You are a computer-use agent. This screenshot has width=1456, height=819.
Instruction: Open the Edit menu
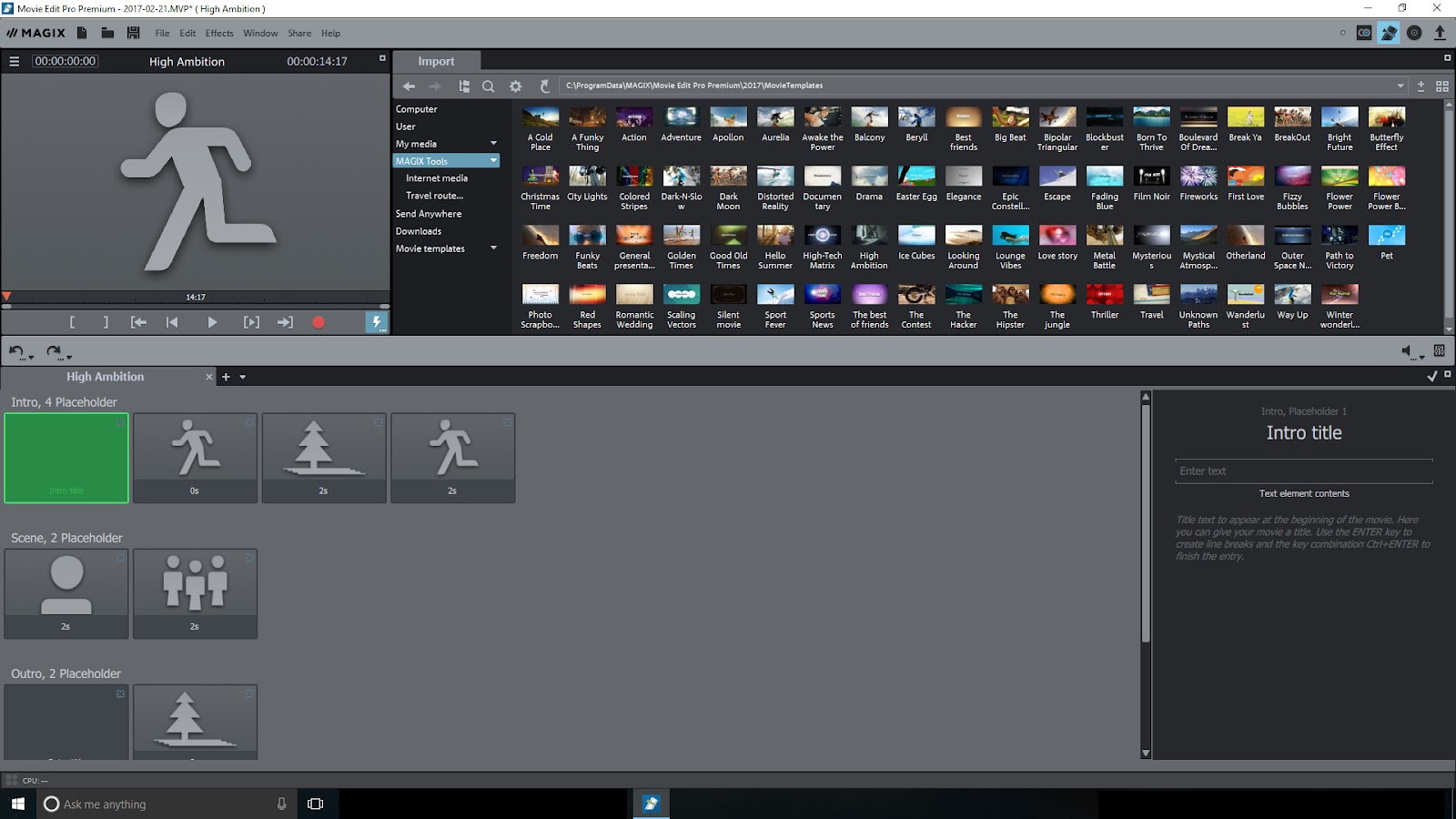[187, 34]
